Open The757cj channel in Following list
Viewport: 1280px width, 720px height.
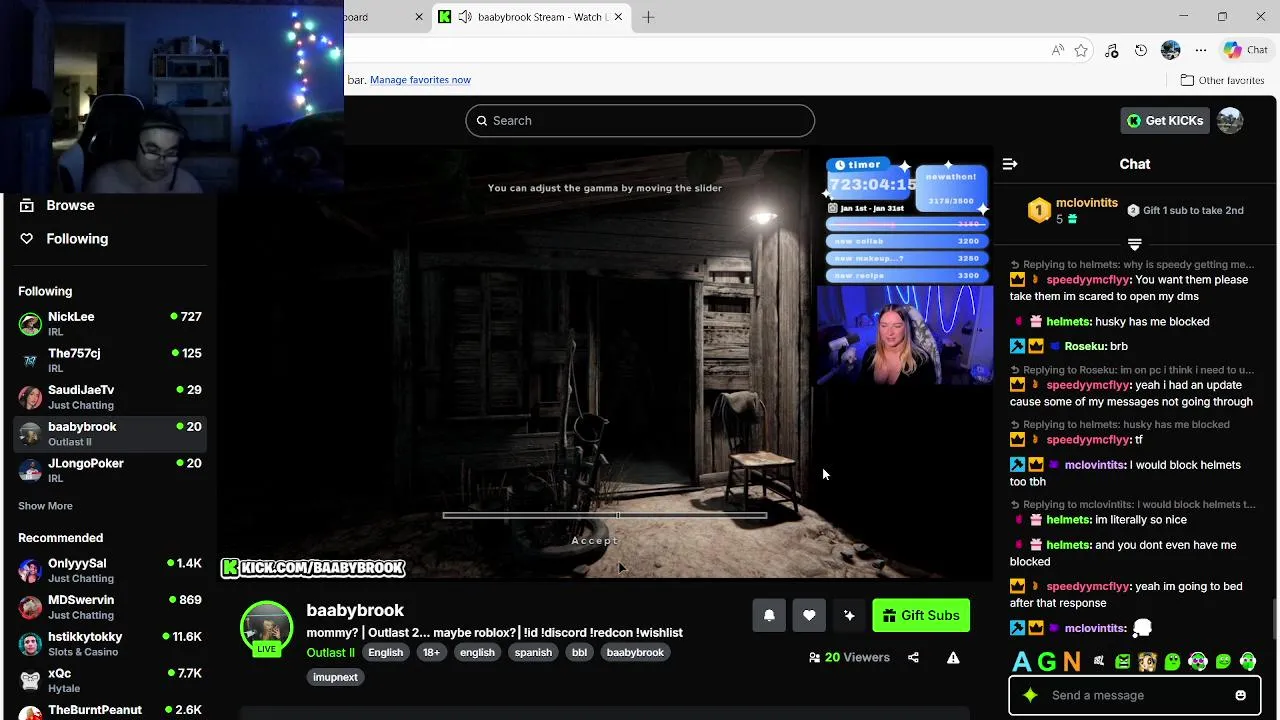(110, 361)
